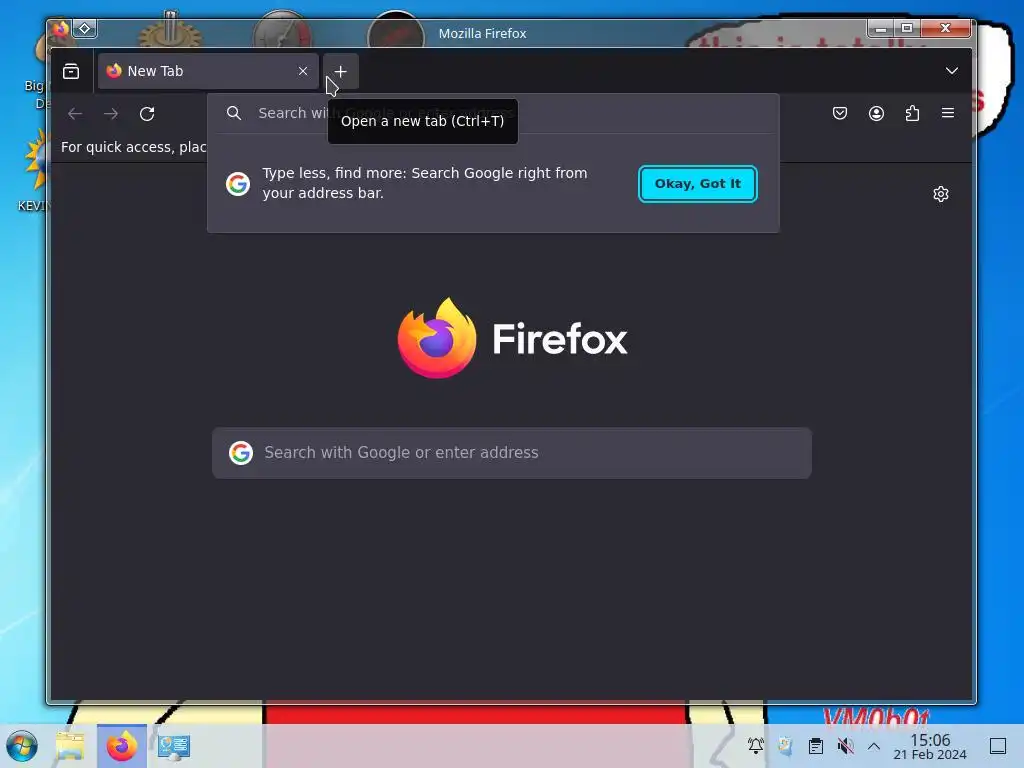The width and height of the screenshot is (1024, 768).
Task: Click the Mozilla Firefox title bar text
Action: pyautogui.click(x=483, y=33)
